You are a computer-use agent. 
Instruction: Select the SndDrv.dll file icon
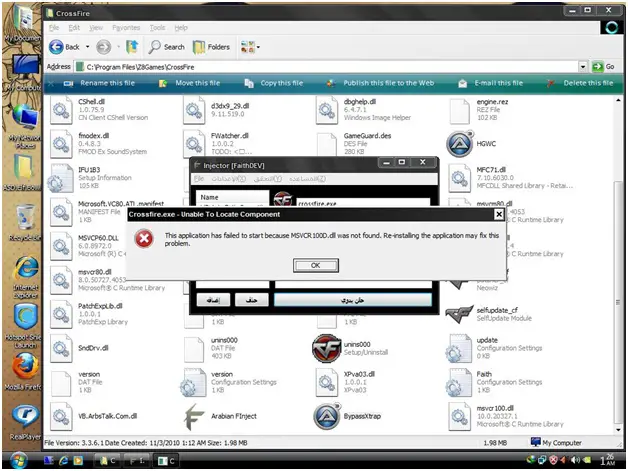coord(61,348)
